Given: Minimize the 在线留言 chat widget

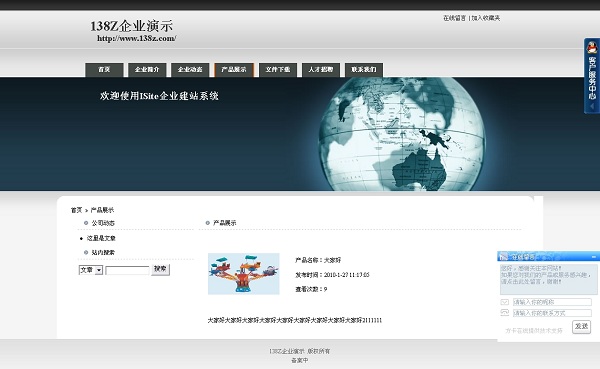Looking at the screenshot, I should point(593,256).
